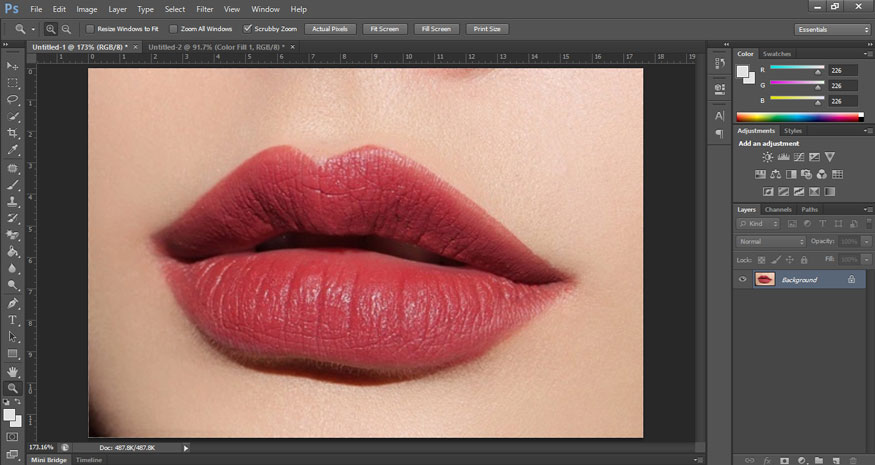
Task: Select the Lasso tool
Action: [13, 100]
